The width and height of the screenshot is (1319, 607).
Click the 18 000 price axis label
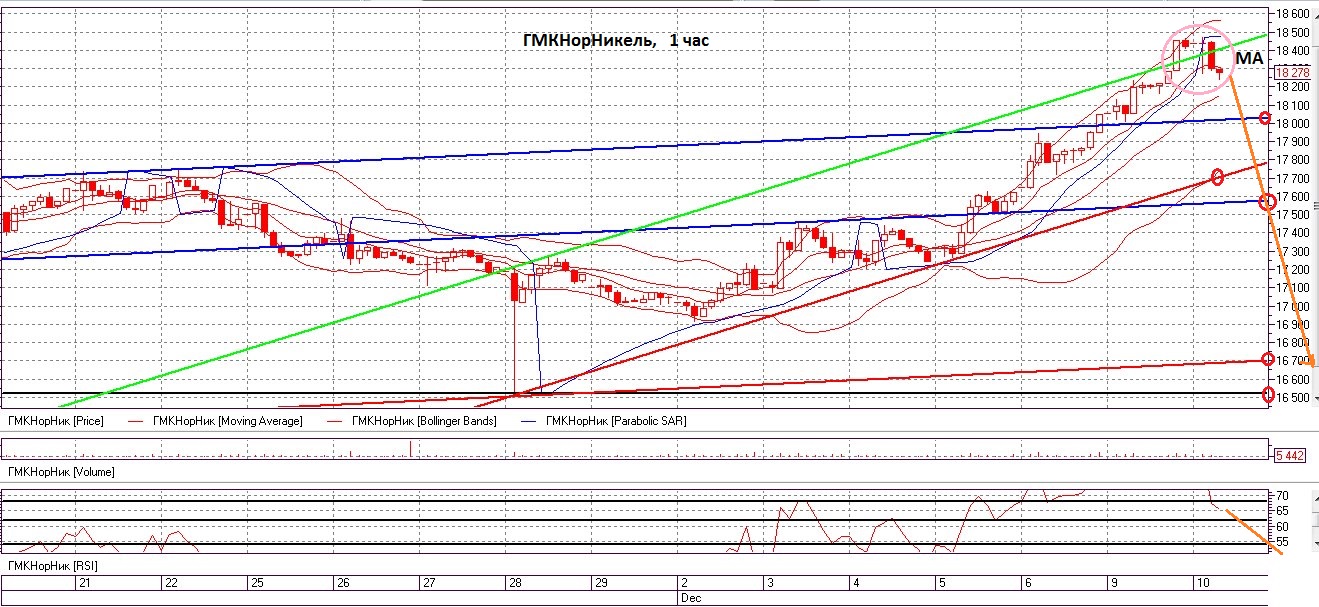tap(1292, 123)
